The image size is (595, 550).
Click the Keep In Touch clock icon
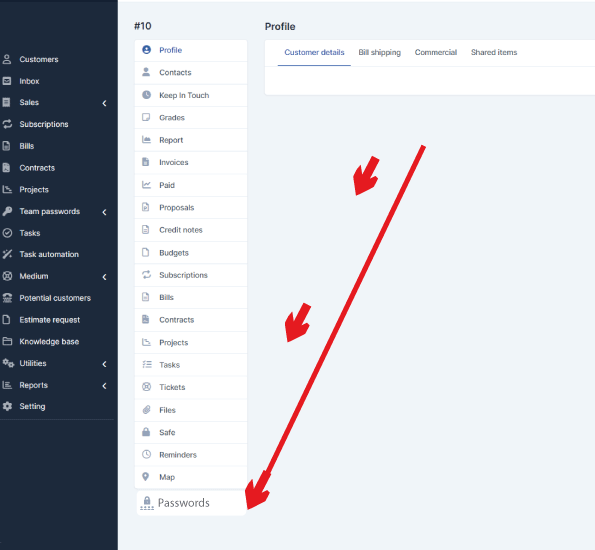point(146,95)
